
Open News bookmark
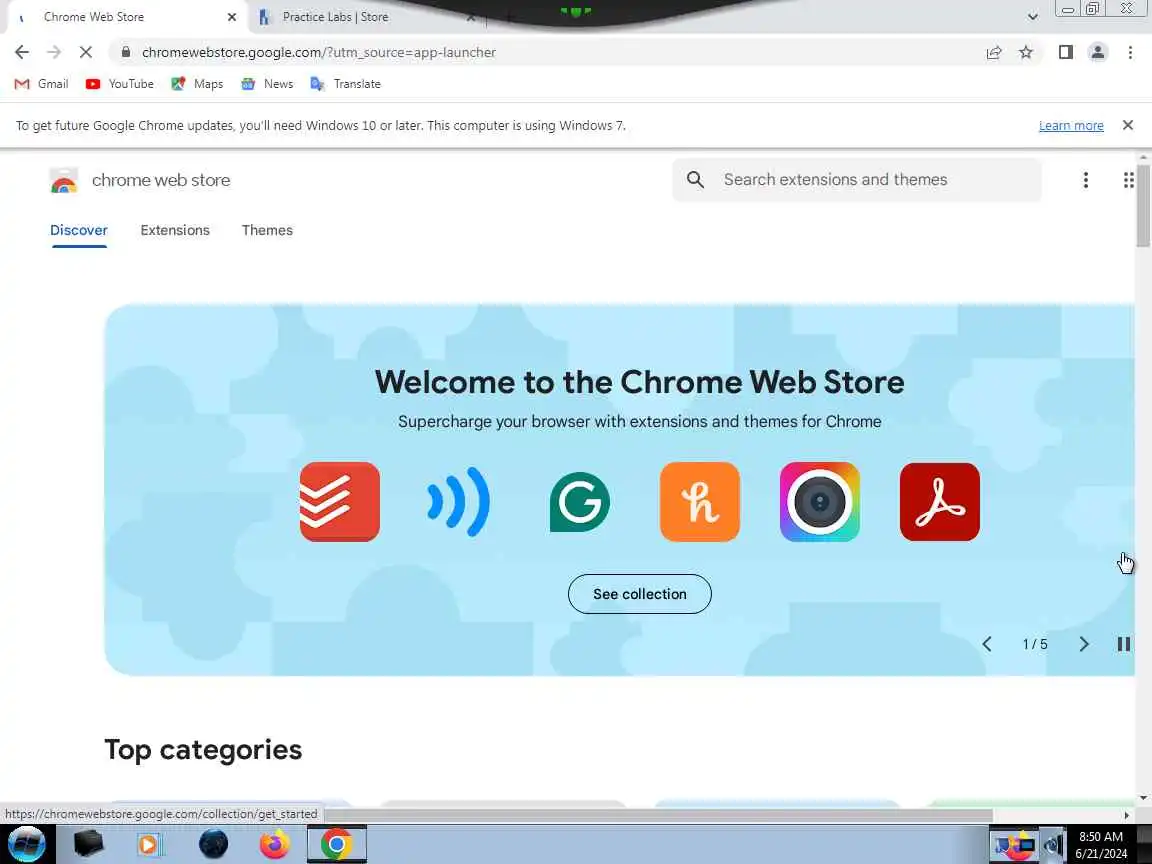point(267,84)
